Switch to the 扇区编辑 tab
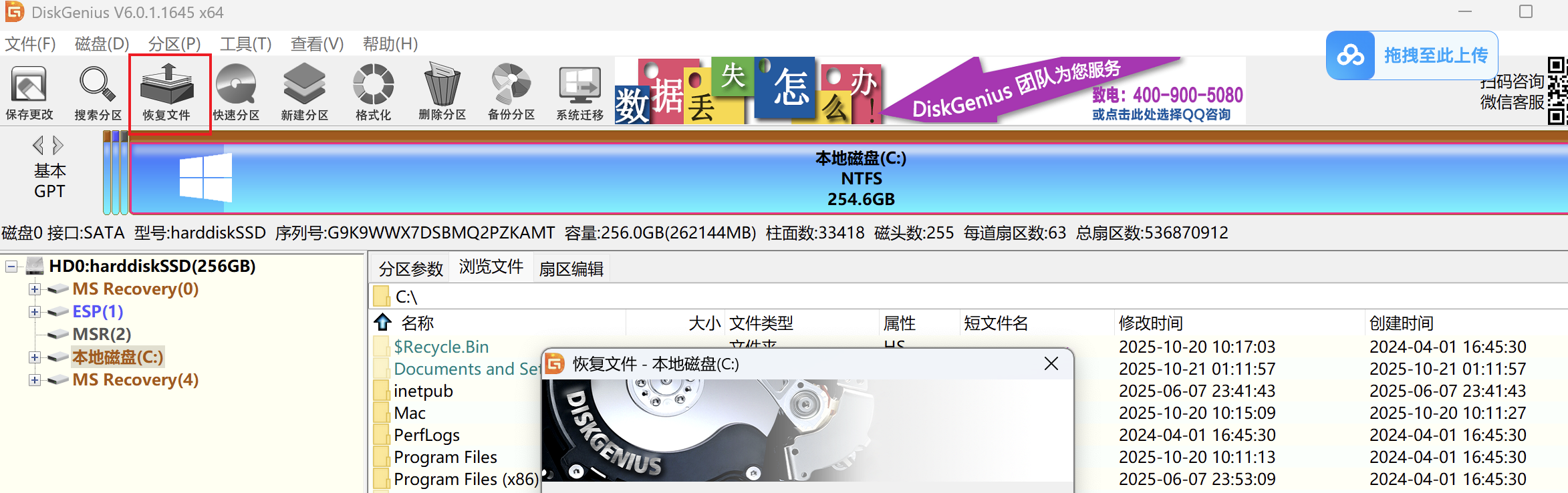The width and height of the screenshot is (1568, 493). point(571,269)
